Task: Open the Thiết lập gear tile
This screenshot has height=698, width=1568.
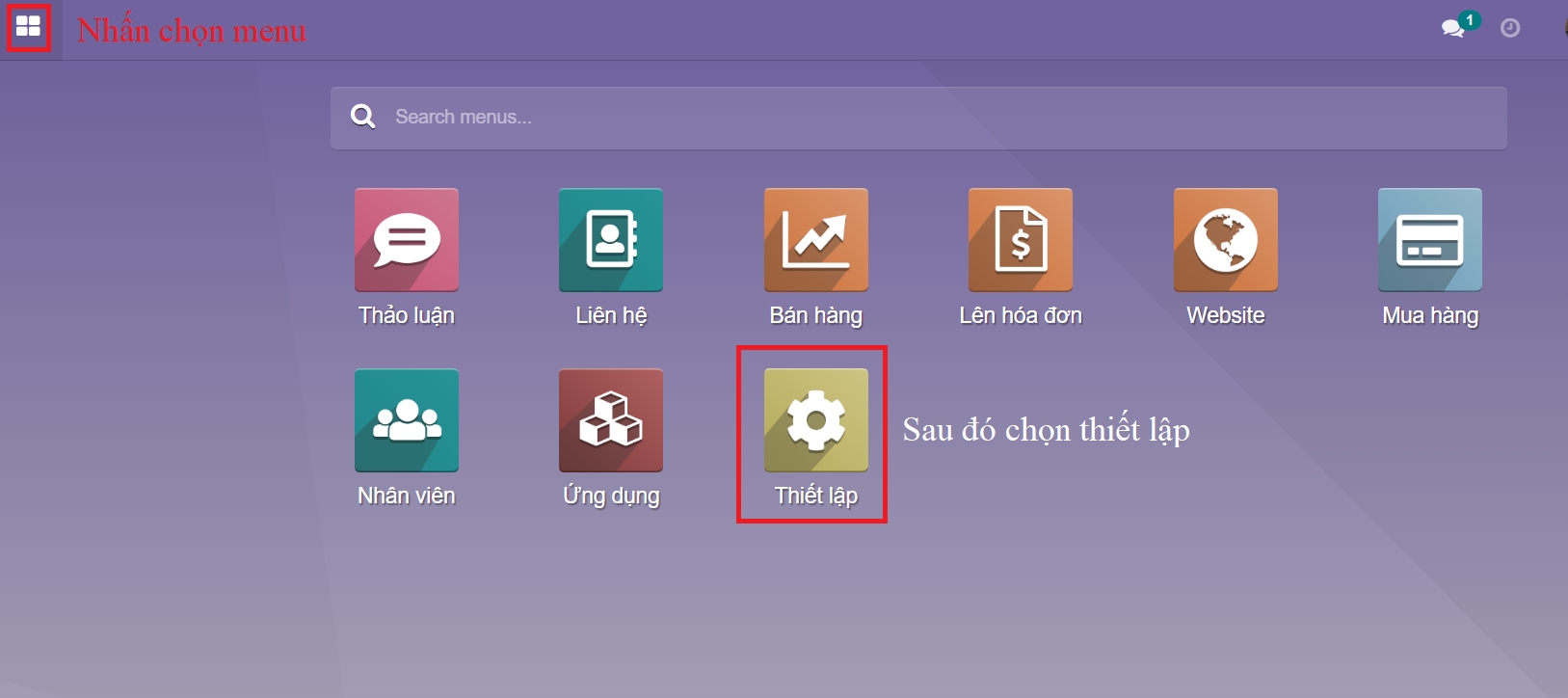Action: tap(816, 420)
